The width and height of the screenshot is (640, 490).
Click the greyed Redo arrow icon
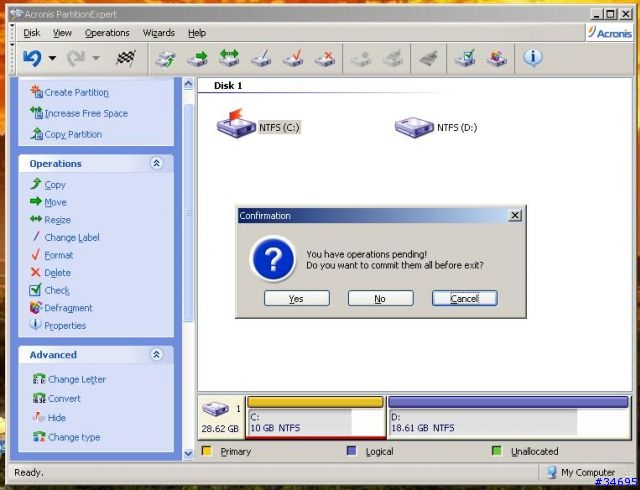[x=76, y=58]
